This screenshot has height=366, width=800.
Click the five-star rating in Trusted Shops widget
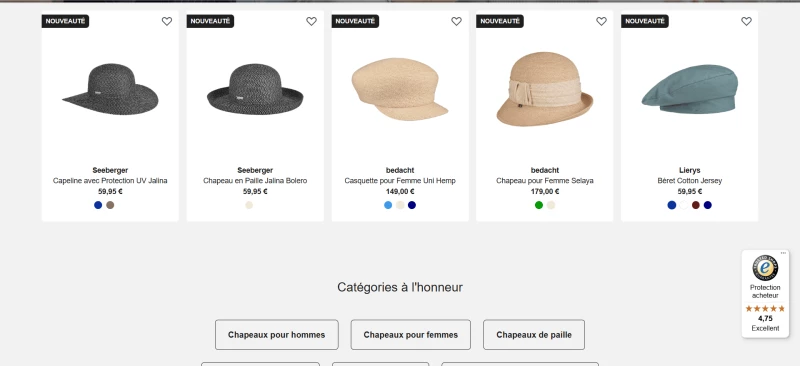[765, 309]
